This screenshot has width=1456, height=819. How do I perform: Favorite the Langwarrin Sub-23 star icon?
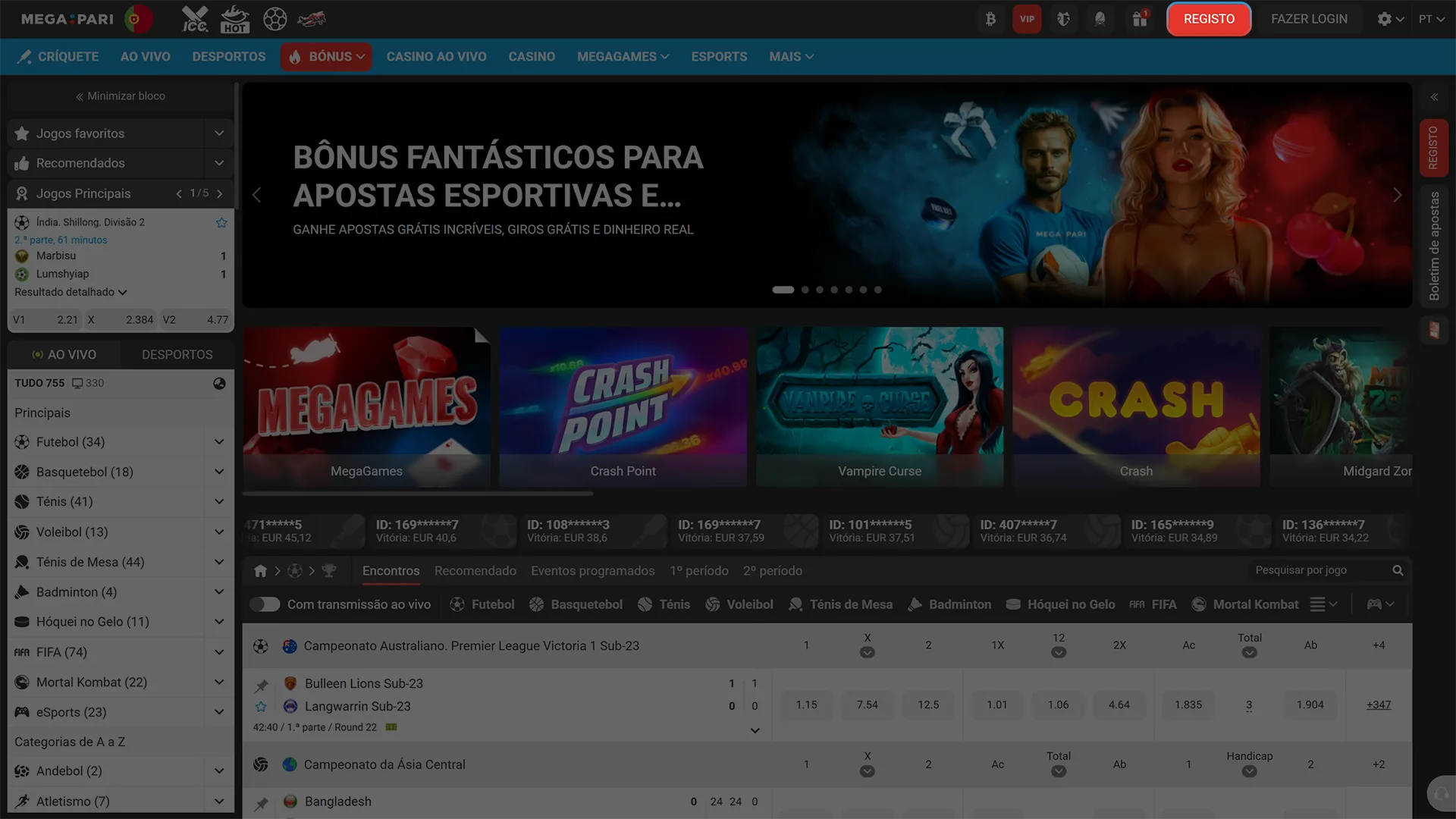tap(262, 706)
